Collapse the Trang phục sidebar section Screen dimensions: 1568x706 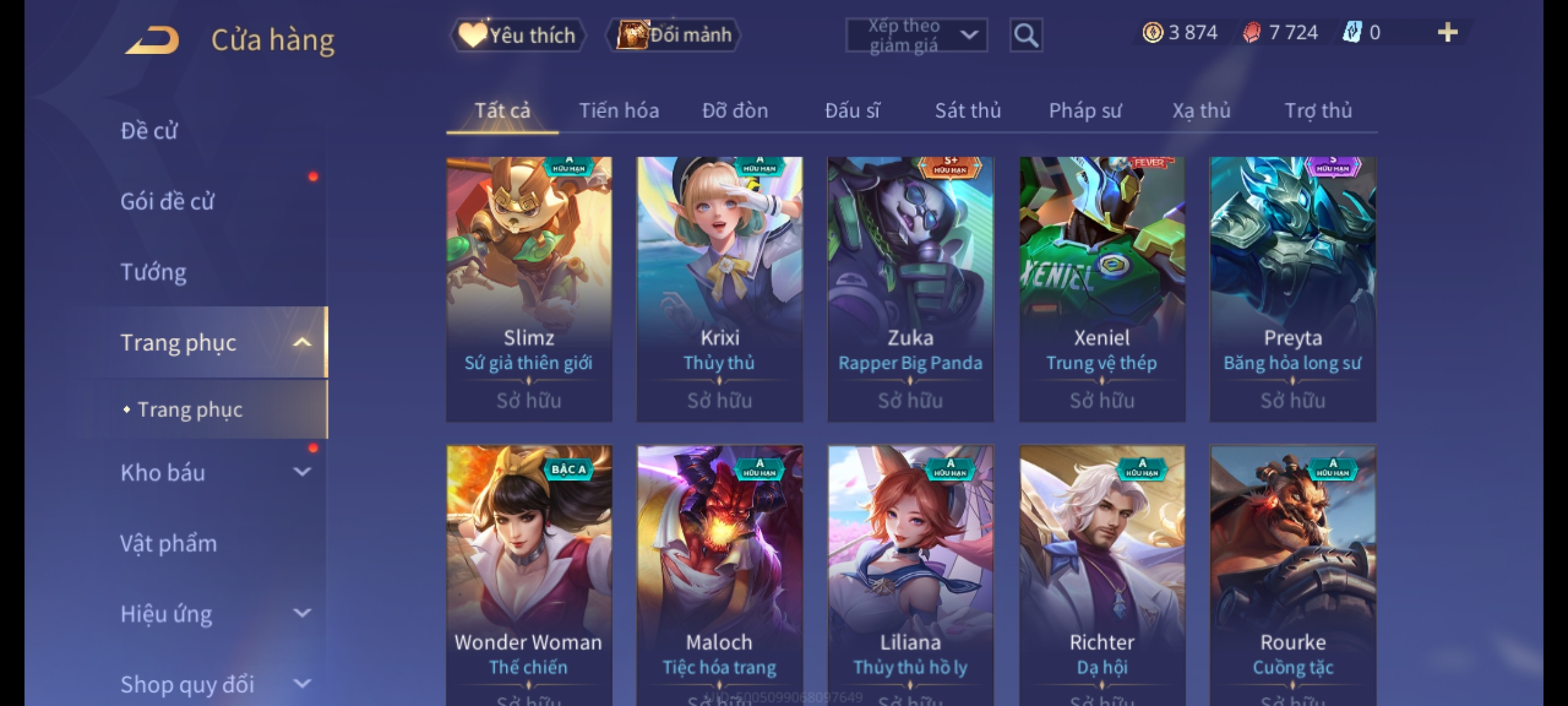click(302, 342)
